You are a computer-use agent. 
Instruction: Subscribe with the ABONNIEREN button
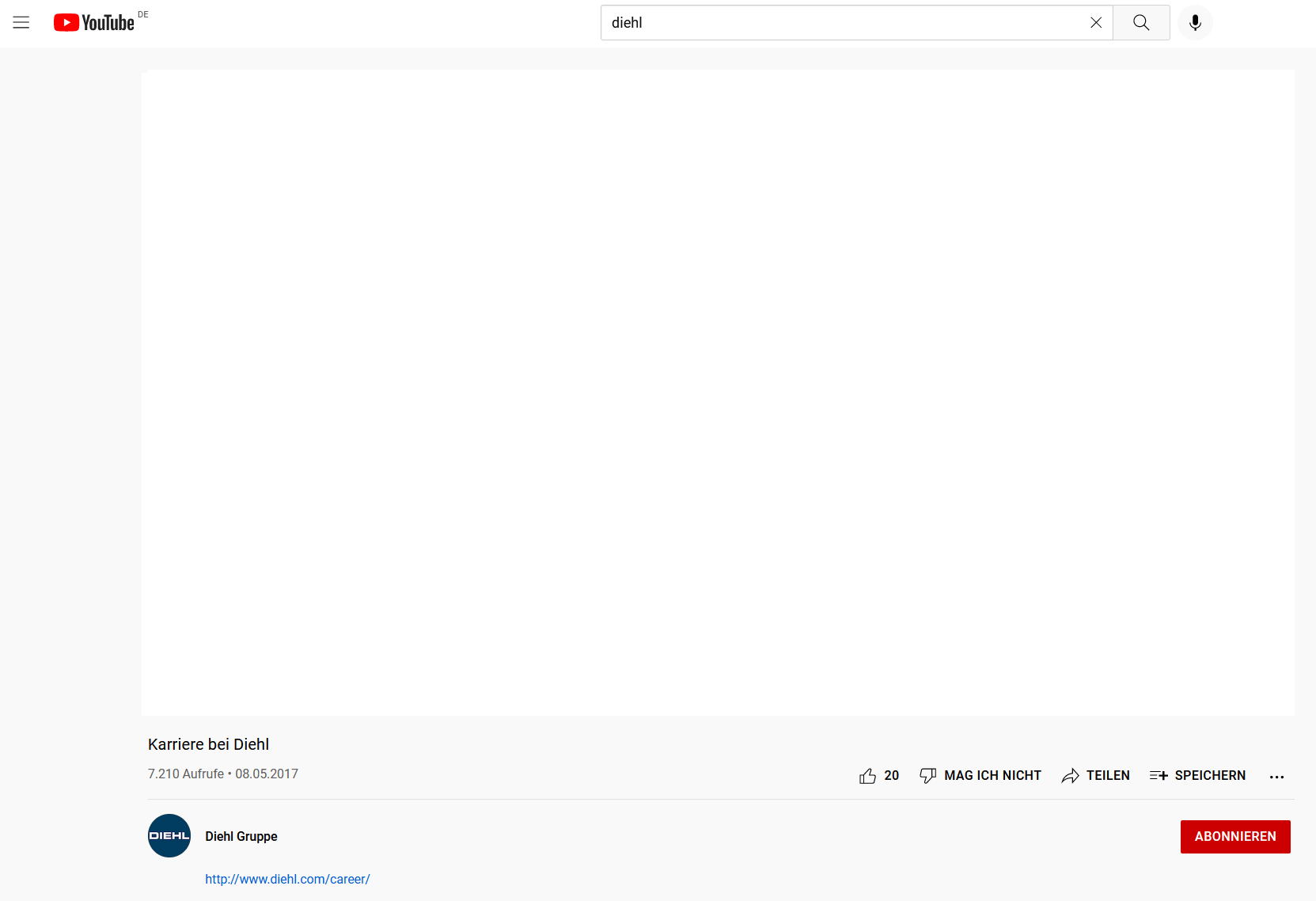coord(1235,837)
